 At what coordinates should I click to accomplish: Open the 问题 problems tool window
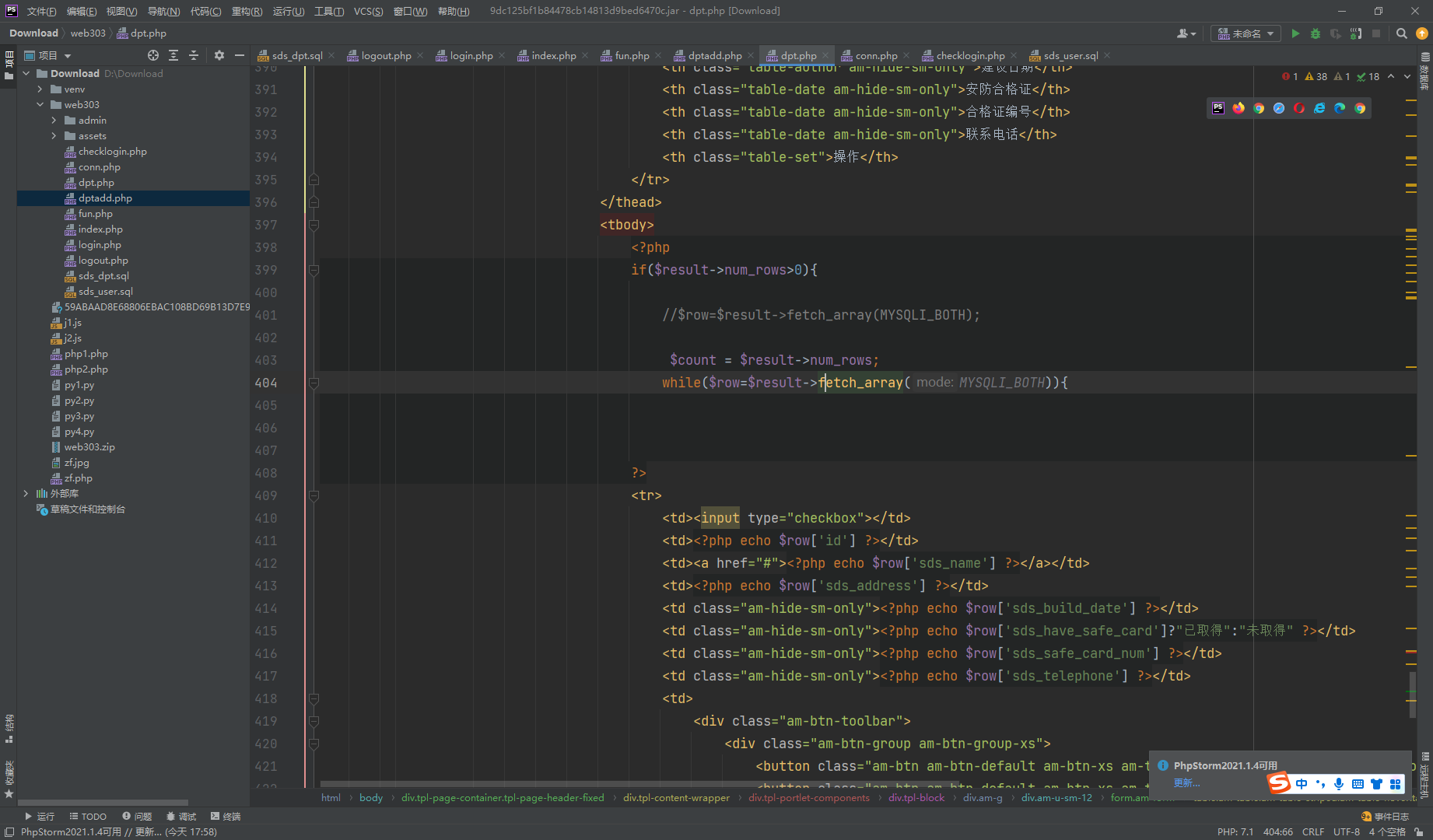tap(137, 816)
